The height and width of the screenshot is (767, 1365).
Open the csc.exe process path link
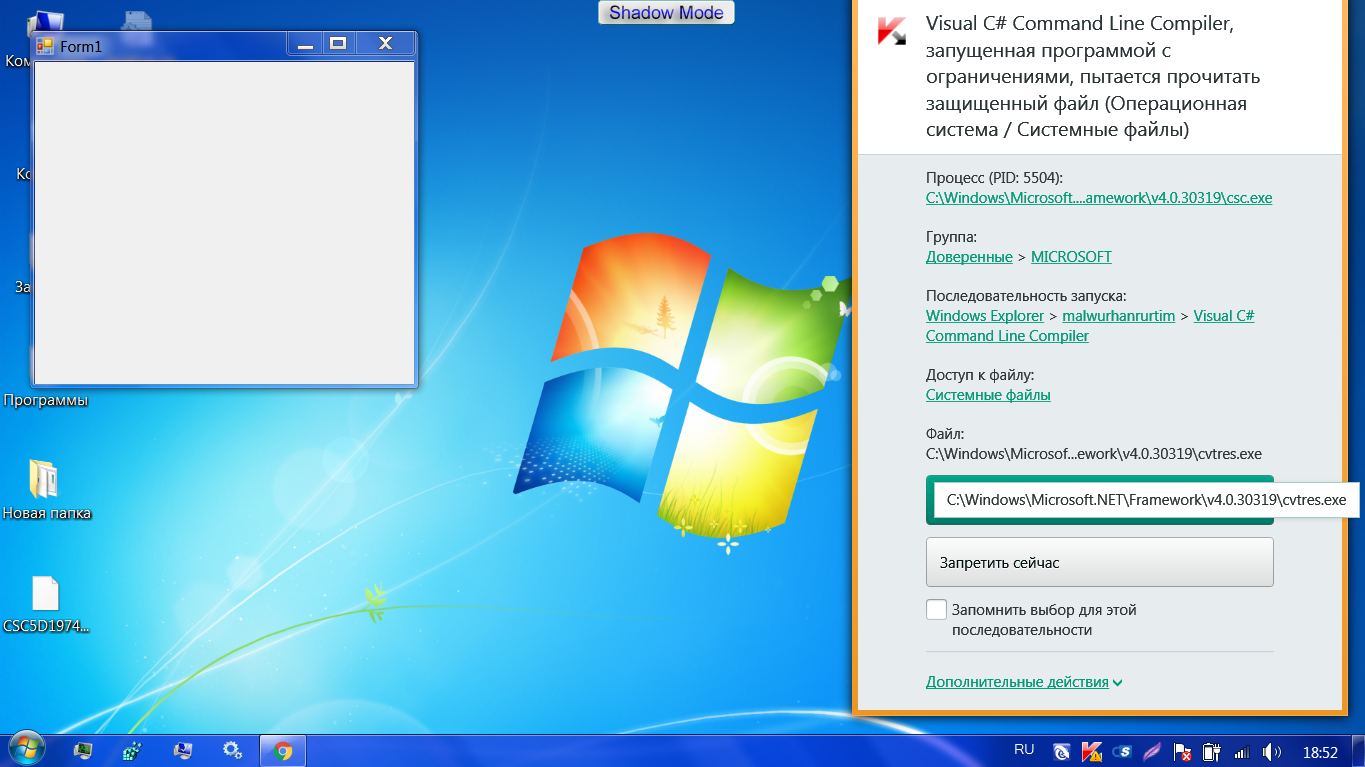[x=1098, y=198]
